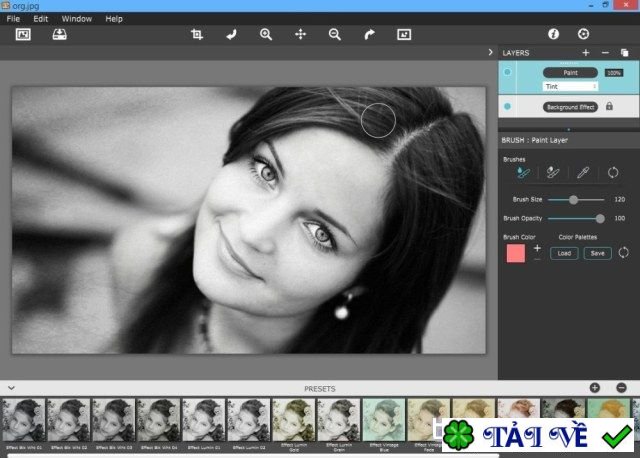Open the info icon in toolbar

[x=553, y=34]
